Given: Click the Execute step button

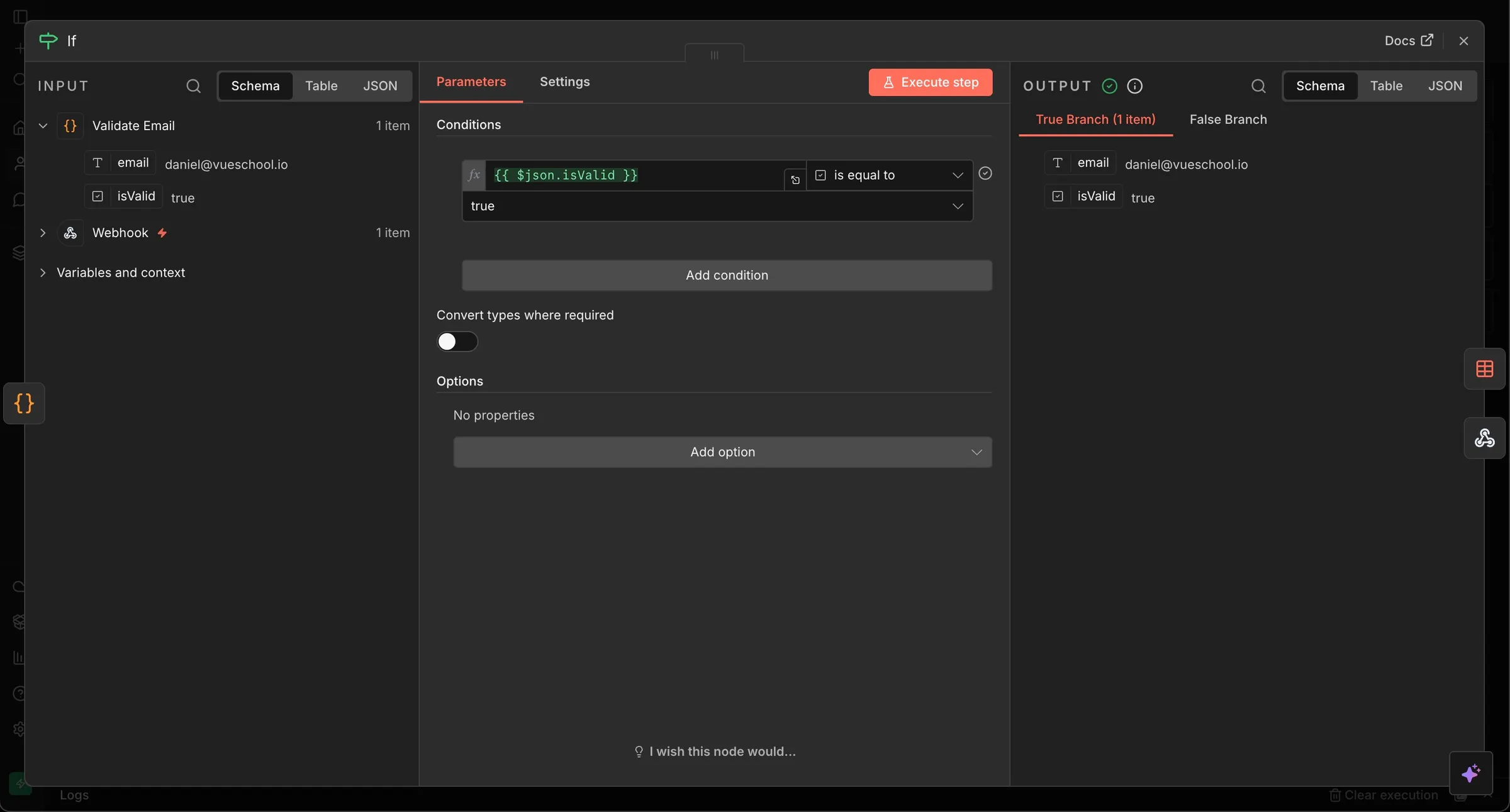Looking at the screenshot, I should click(x=931, y=82).
